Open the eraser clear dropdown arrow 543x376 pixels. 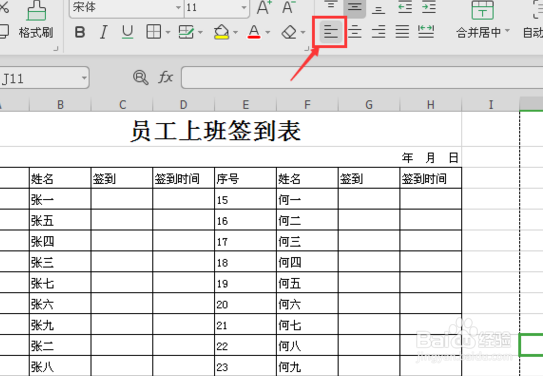[x=303, y=33]
